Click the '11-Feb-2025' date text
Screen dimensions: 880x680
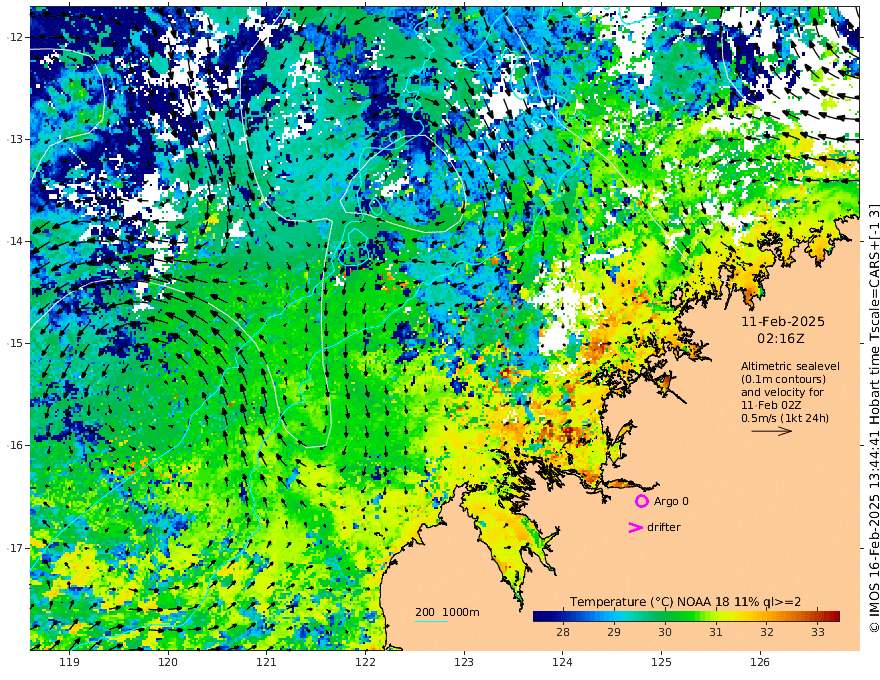click(x=783, y=321)
